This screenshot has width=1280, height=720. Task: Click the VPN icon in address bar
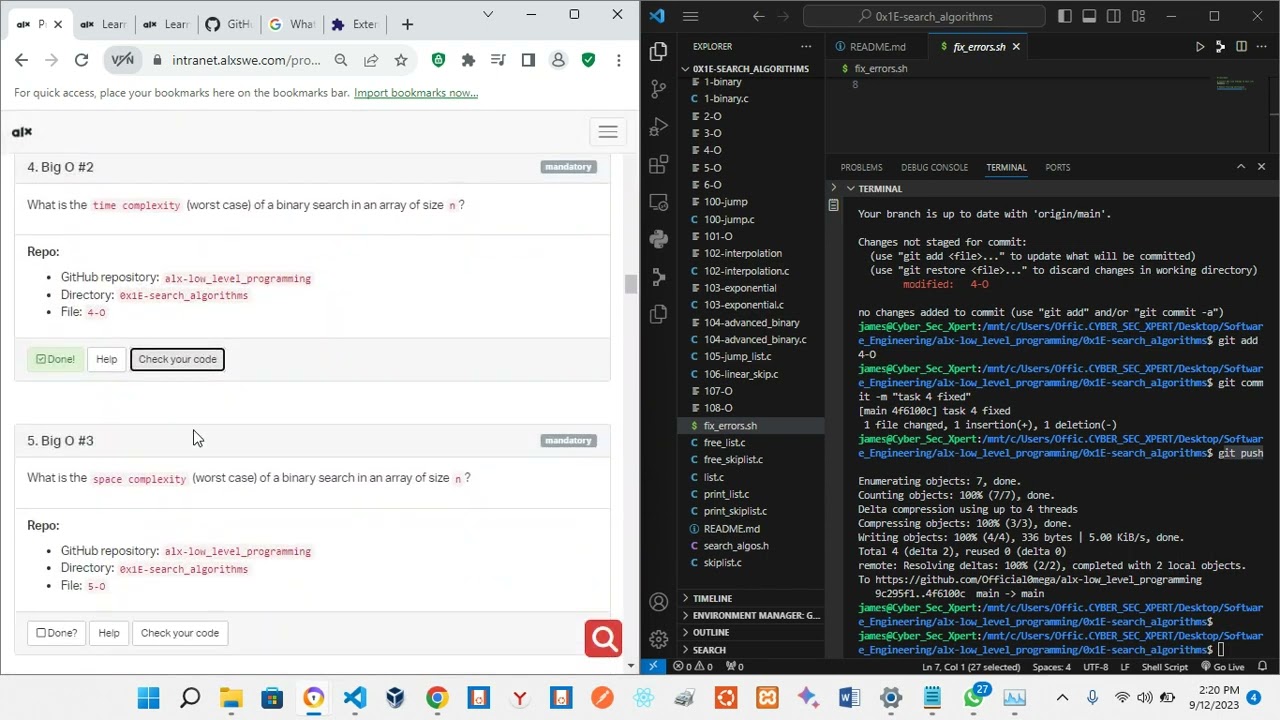pos(122,60)
